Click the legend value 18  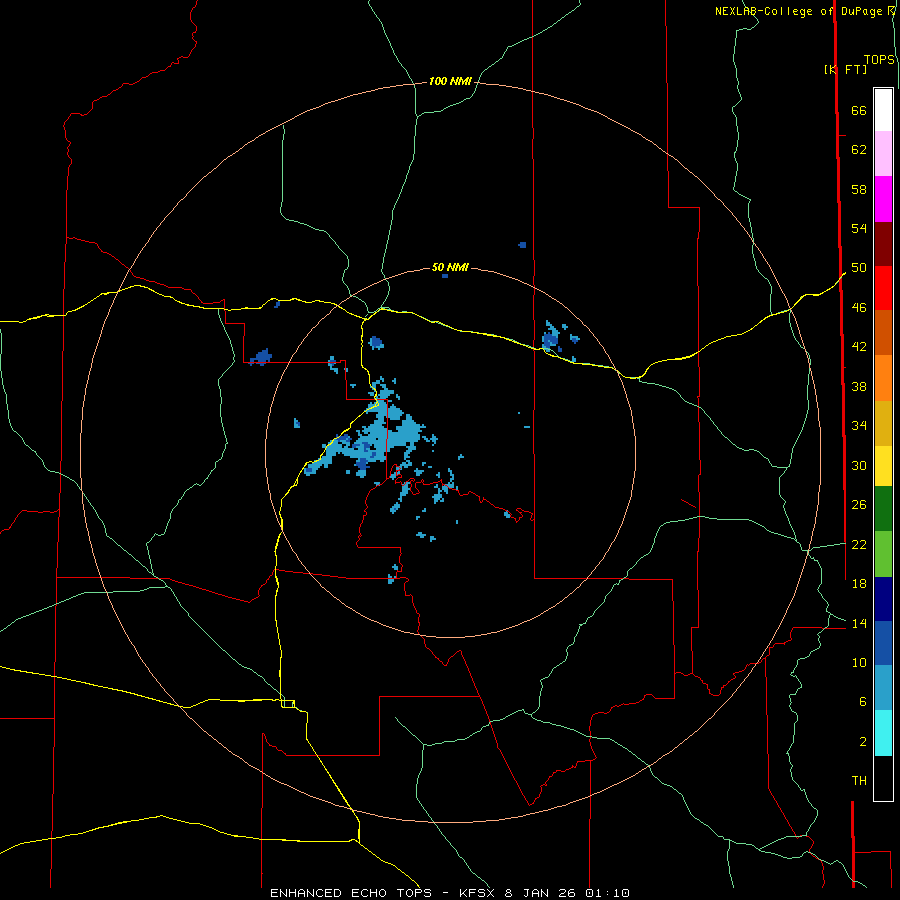(859, 584)
